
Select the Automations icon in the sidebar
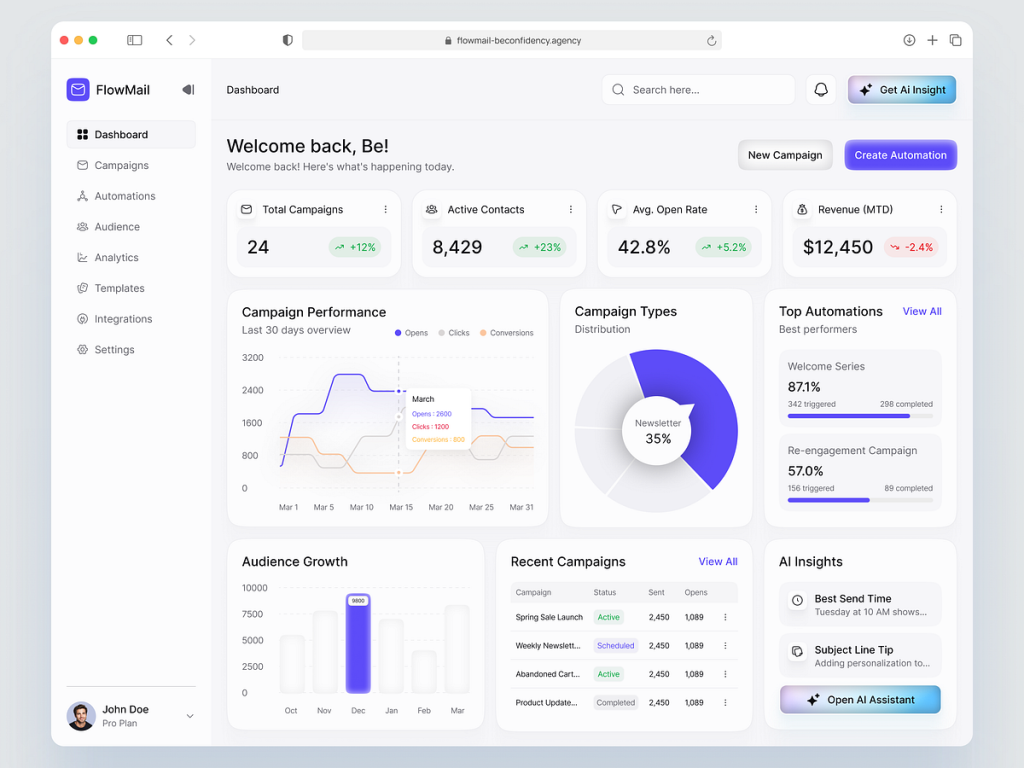point(85,196)
